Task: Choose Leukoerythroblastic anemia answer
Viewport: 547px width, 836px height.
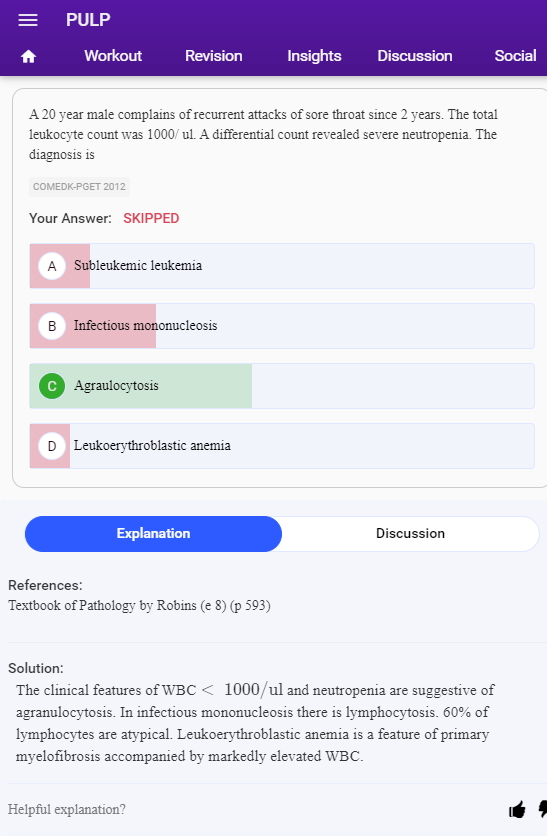Action: (282, 446)
